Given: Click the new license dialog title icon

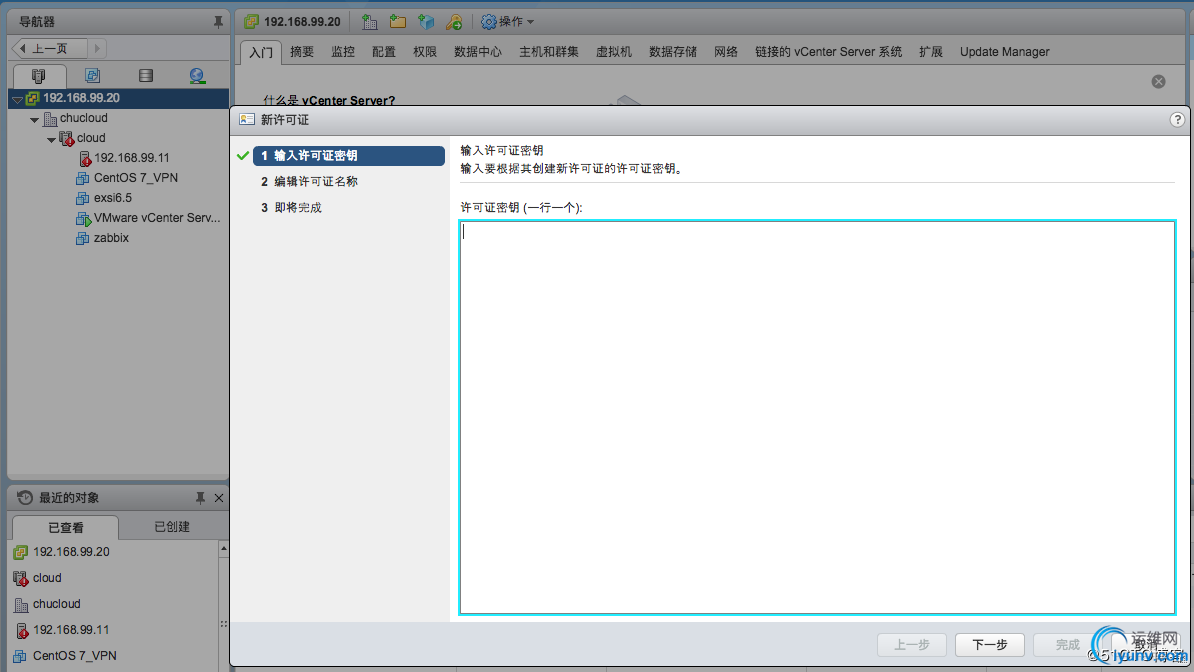Looking at the screenshot, I should (247, 120).
